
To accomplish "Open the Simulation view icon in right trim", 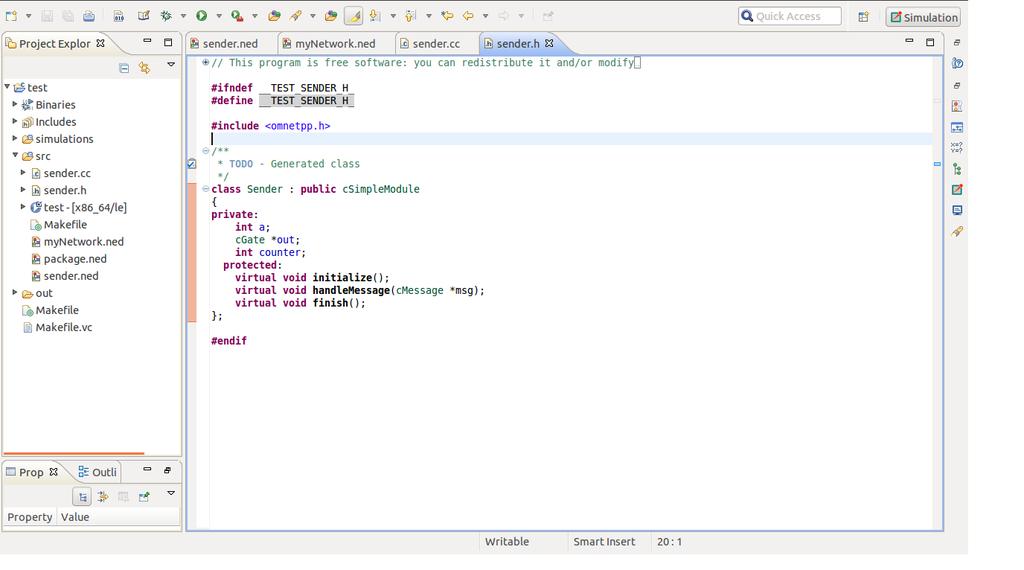I will tap(957, 190).
